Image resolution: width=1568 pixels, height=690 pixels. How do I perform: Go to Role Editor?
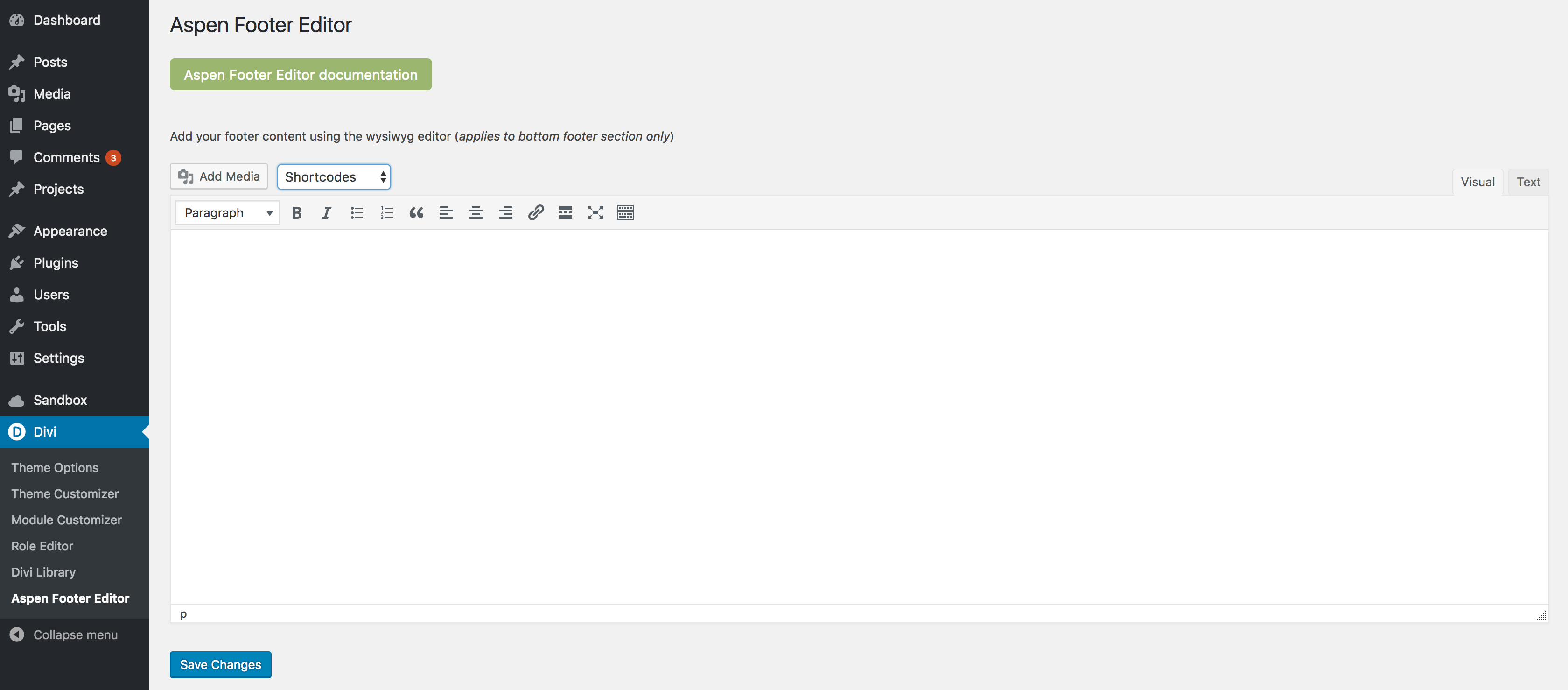[42, 546]
